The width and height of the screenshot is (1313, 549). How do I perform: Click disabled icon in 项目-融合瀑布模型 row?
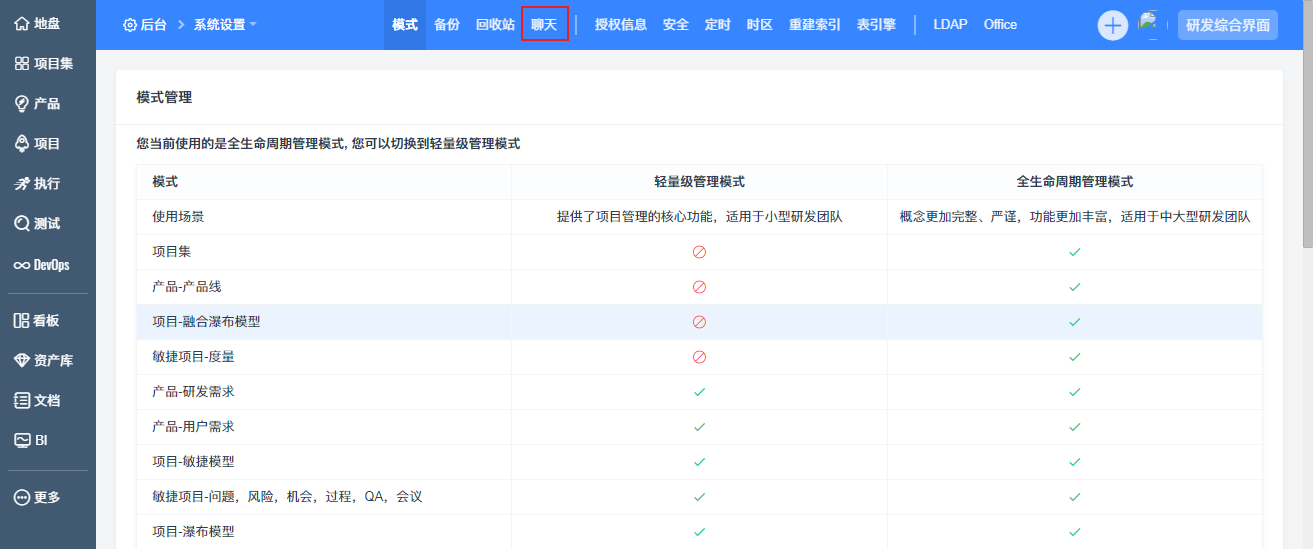pyautogui.click(x=699, y=322)
